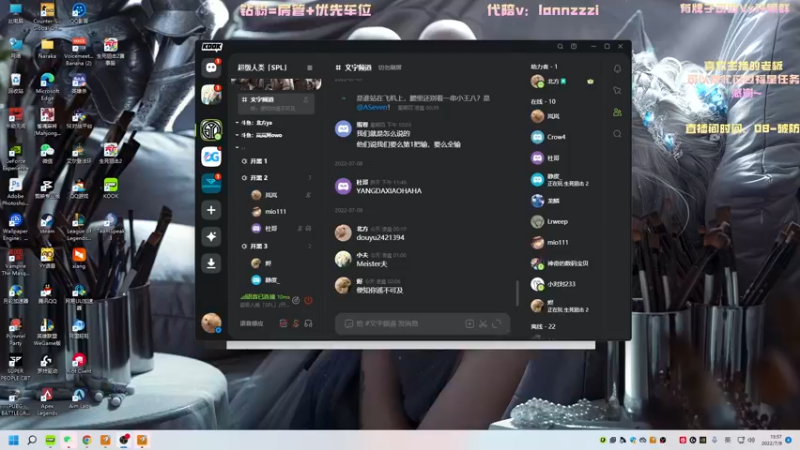Click the search icon below member list toggle
800x450 pixels.
pos(617,134)
